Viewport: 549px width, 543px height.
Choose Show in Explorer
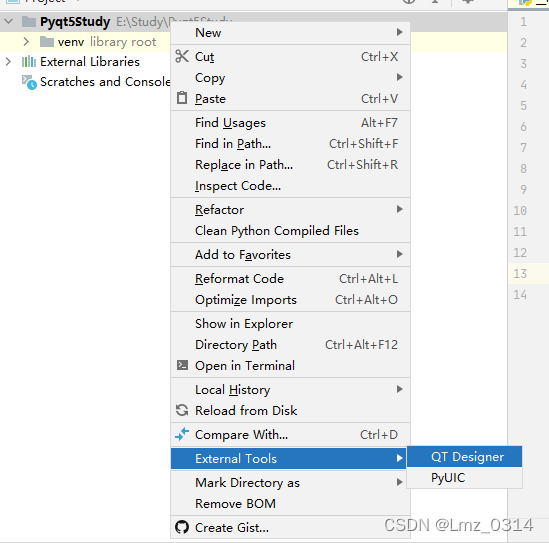pos(290,324)
